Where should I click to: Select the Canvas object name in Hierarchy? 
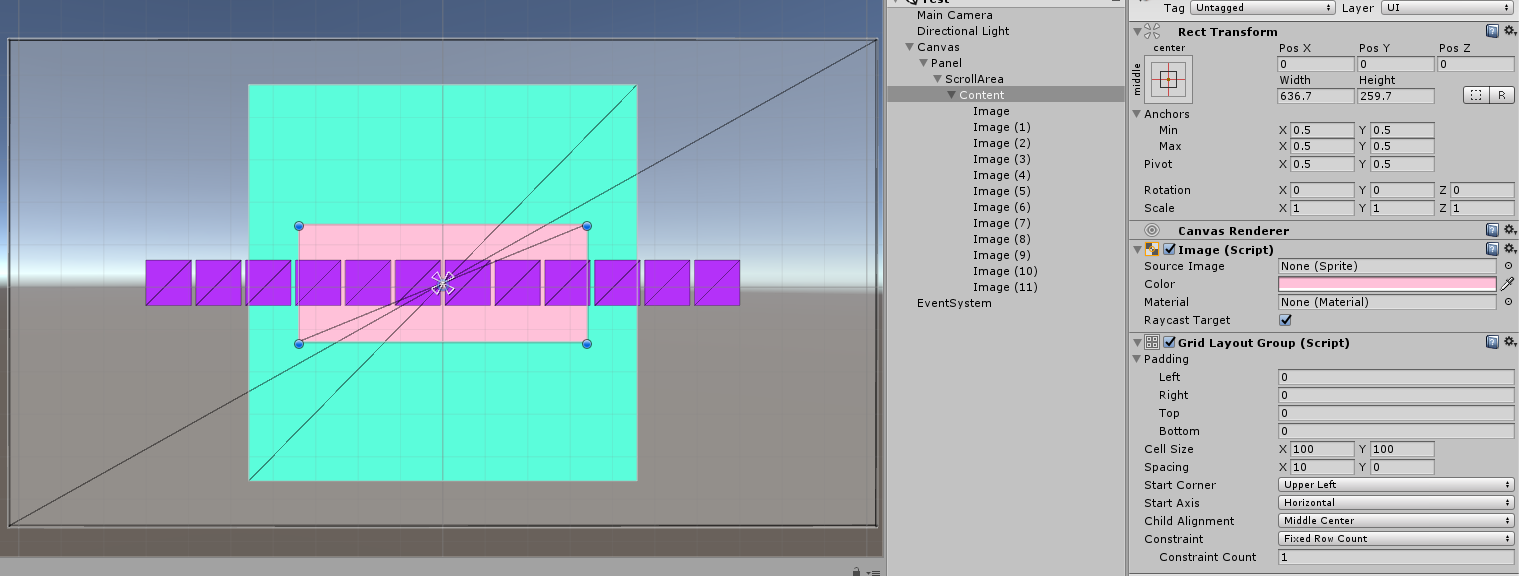click(x=938, y=47)
